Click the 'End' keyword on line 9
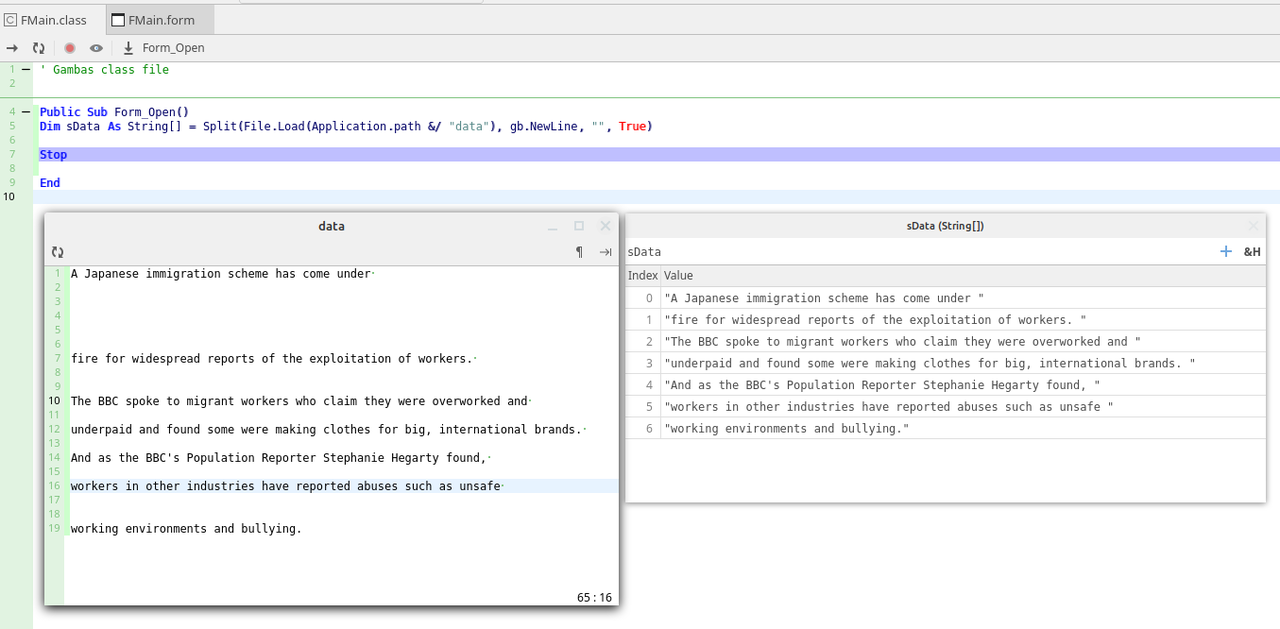Screen dimensions: 1280x629 click(x=50, y=183)
